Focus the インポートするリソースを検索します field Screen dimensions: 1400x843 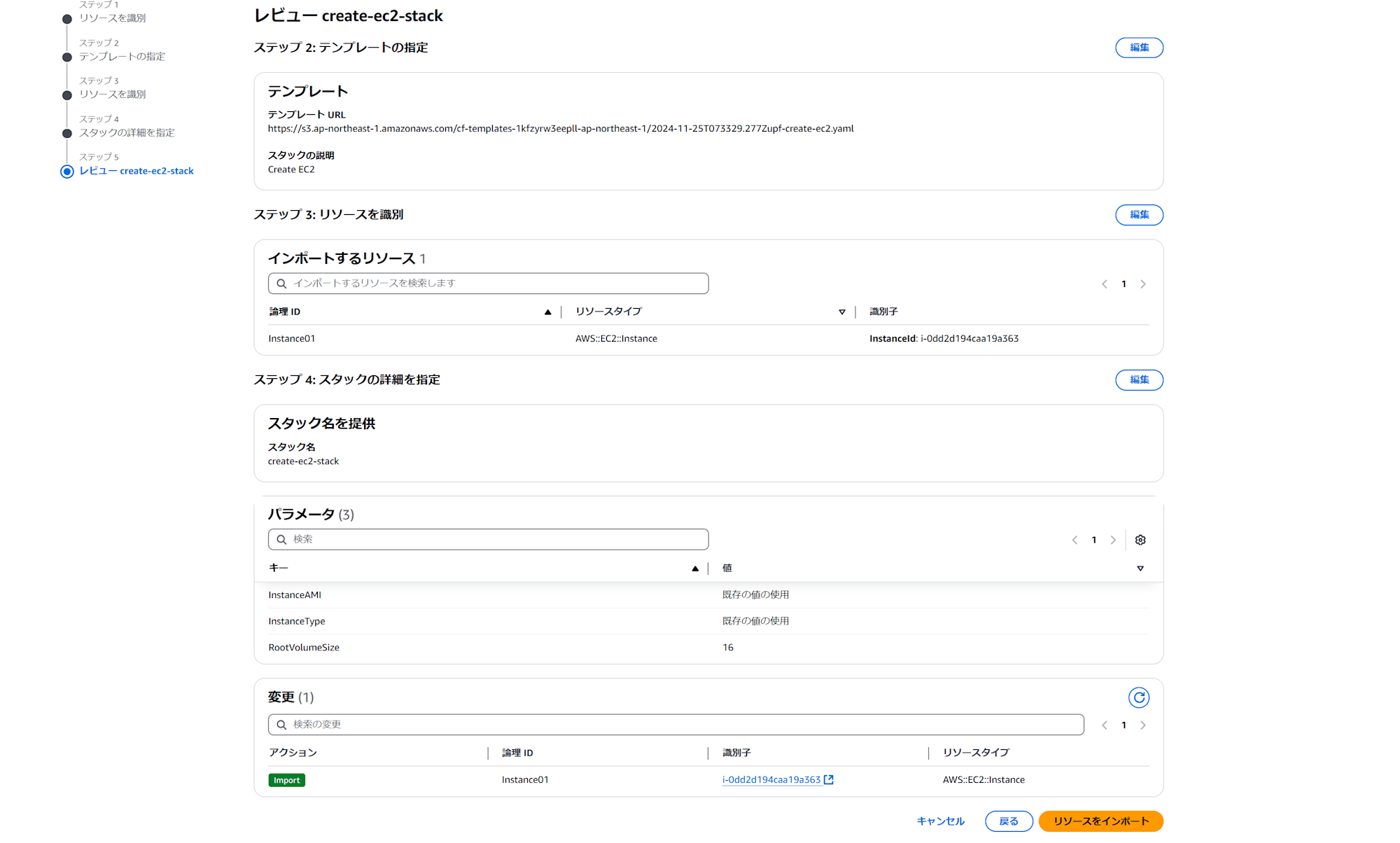pyautogui.click(x=488, y=284)
